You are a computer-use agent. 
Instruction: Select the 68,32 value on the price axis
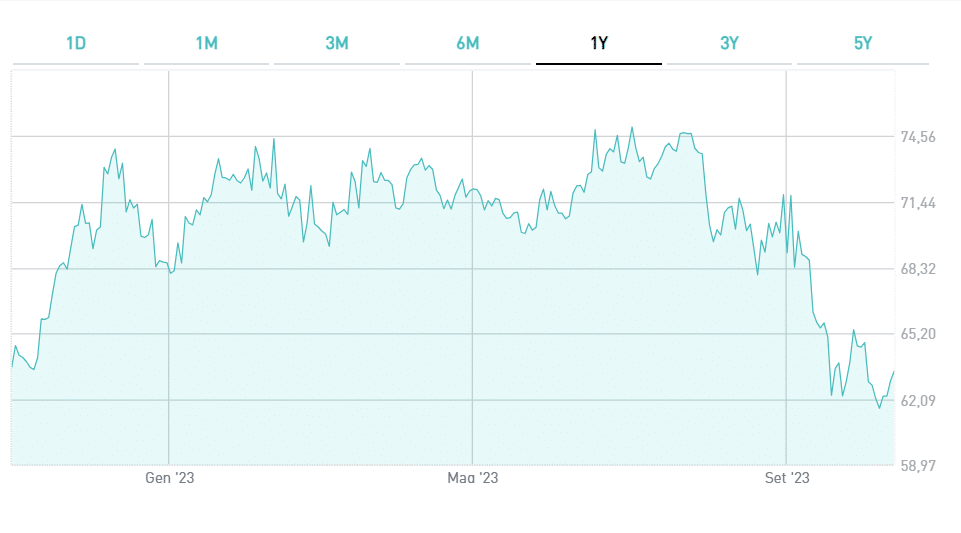tap(918, 269)
